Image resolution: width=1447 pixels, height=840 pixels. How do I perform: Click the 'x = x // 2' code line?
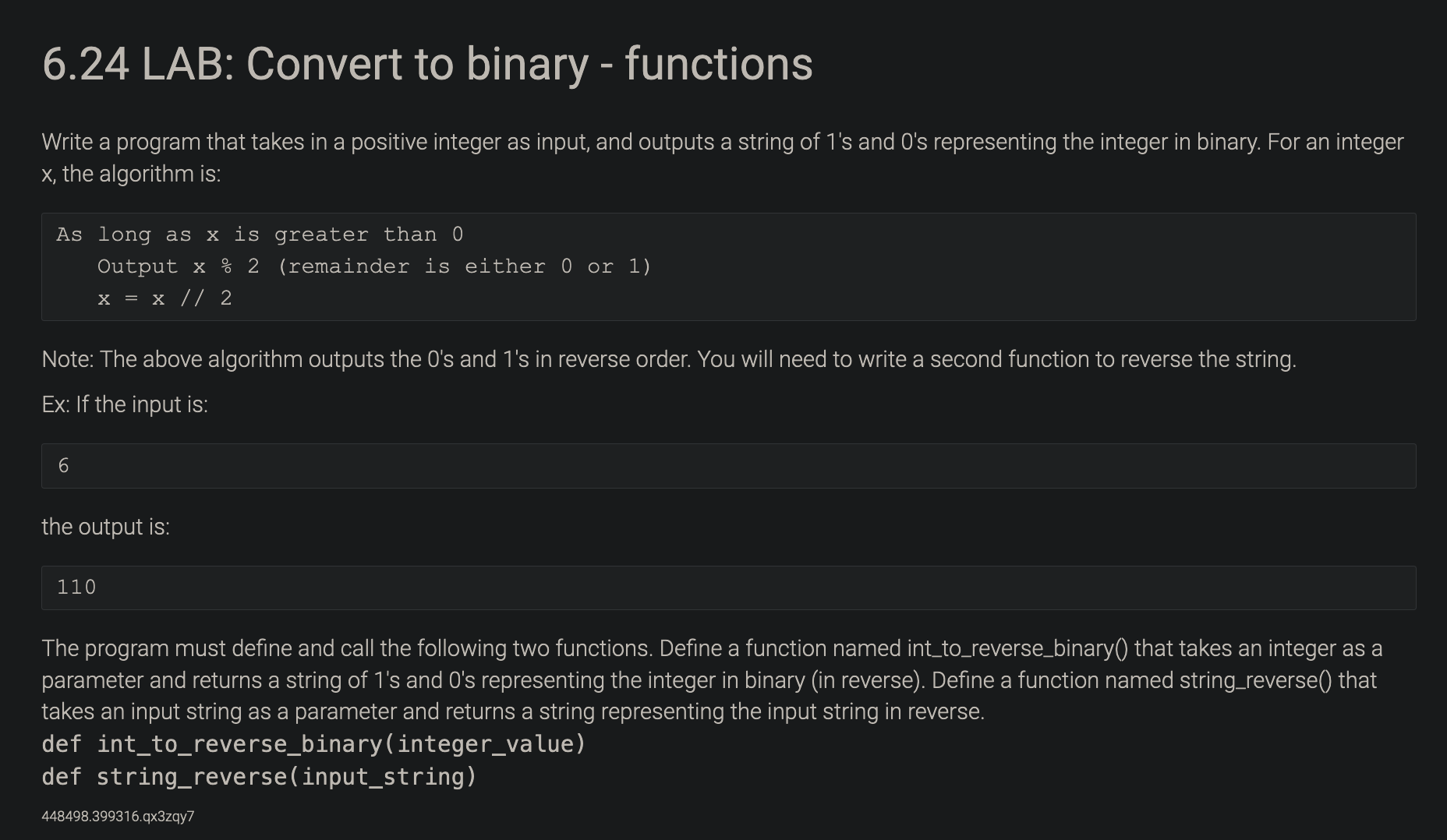(165, 298)
